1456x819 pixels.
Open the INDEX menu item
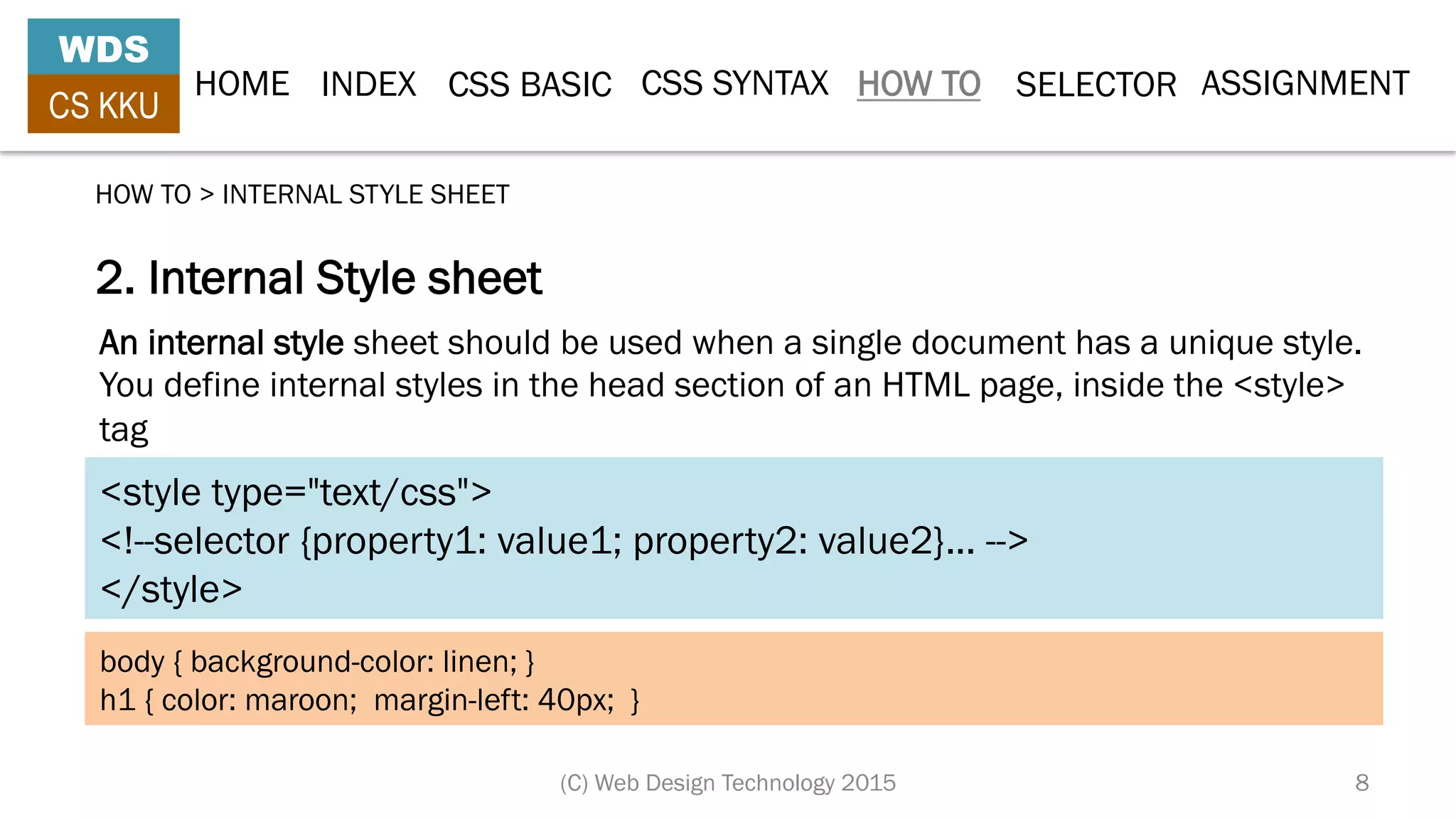[368, 84]
